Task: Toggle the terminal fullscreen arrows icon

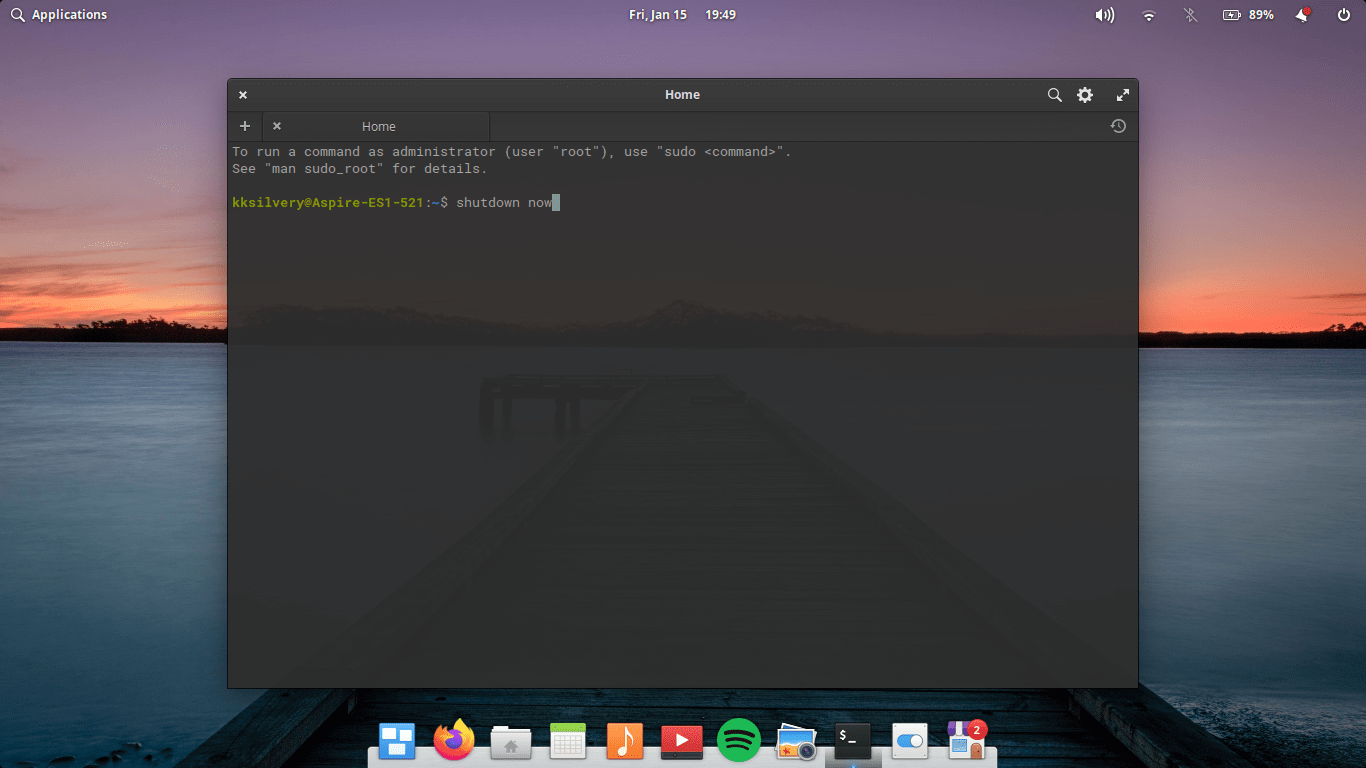Action: pyautogui.click(x=1123, y=95)
